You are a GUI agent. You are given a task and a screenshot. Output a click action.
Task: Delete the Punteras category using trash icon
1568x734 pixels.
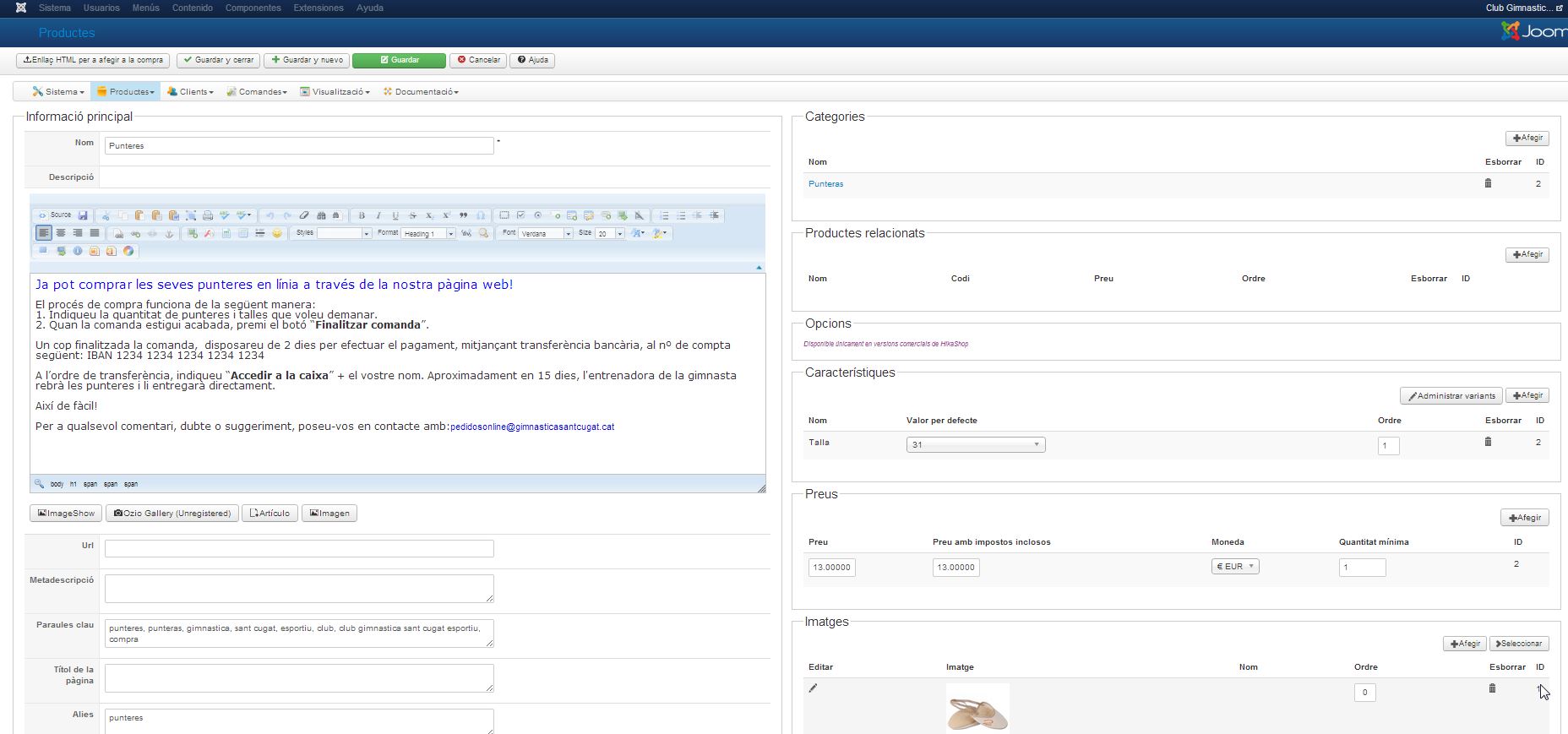coord(1488,183)
